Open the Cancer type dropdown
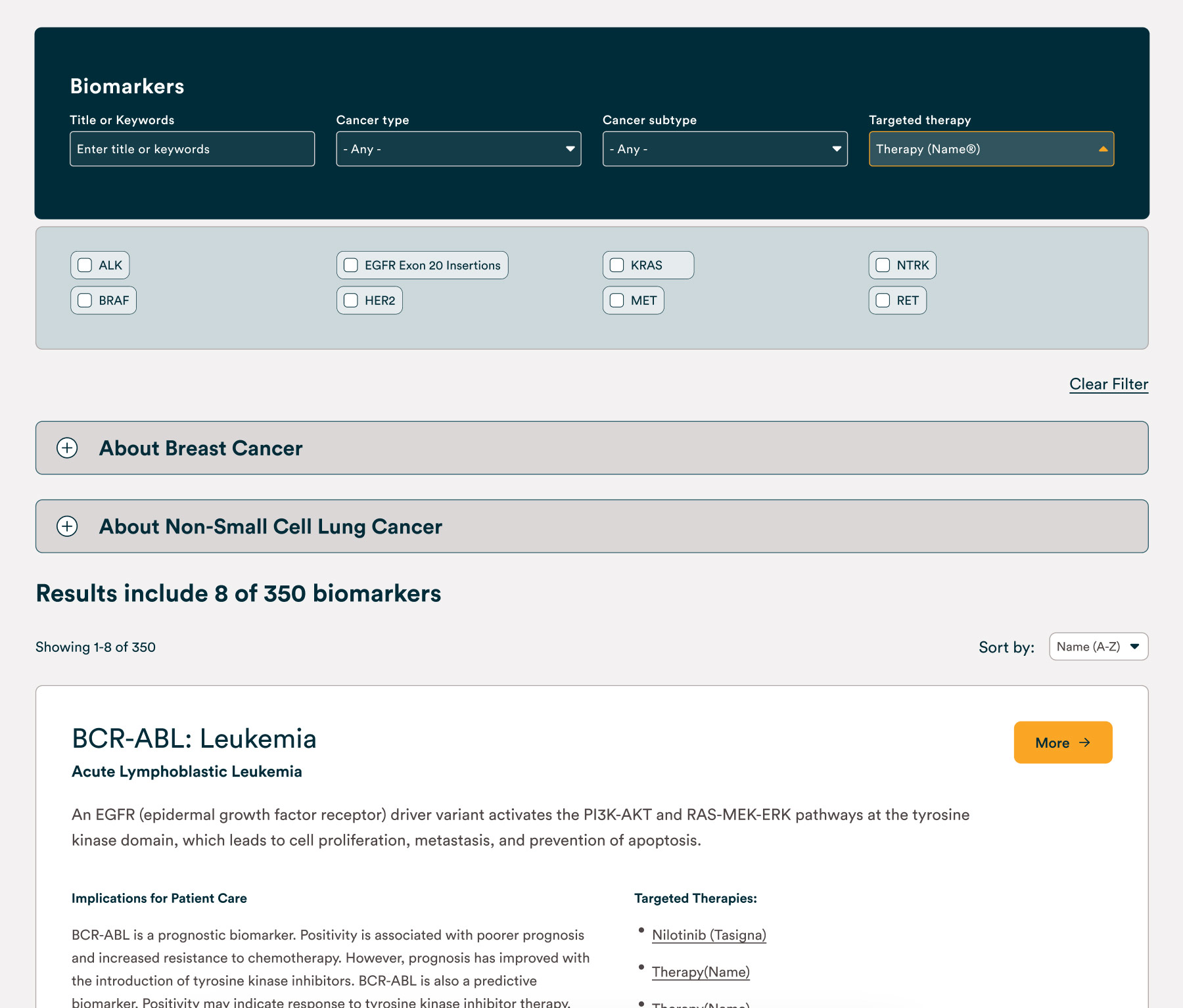The image size is (1183, 1008). 458,149
